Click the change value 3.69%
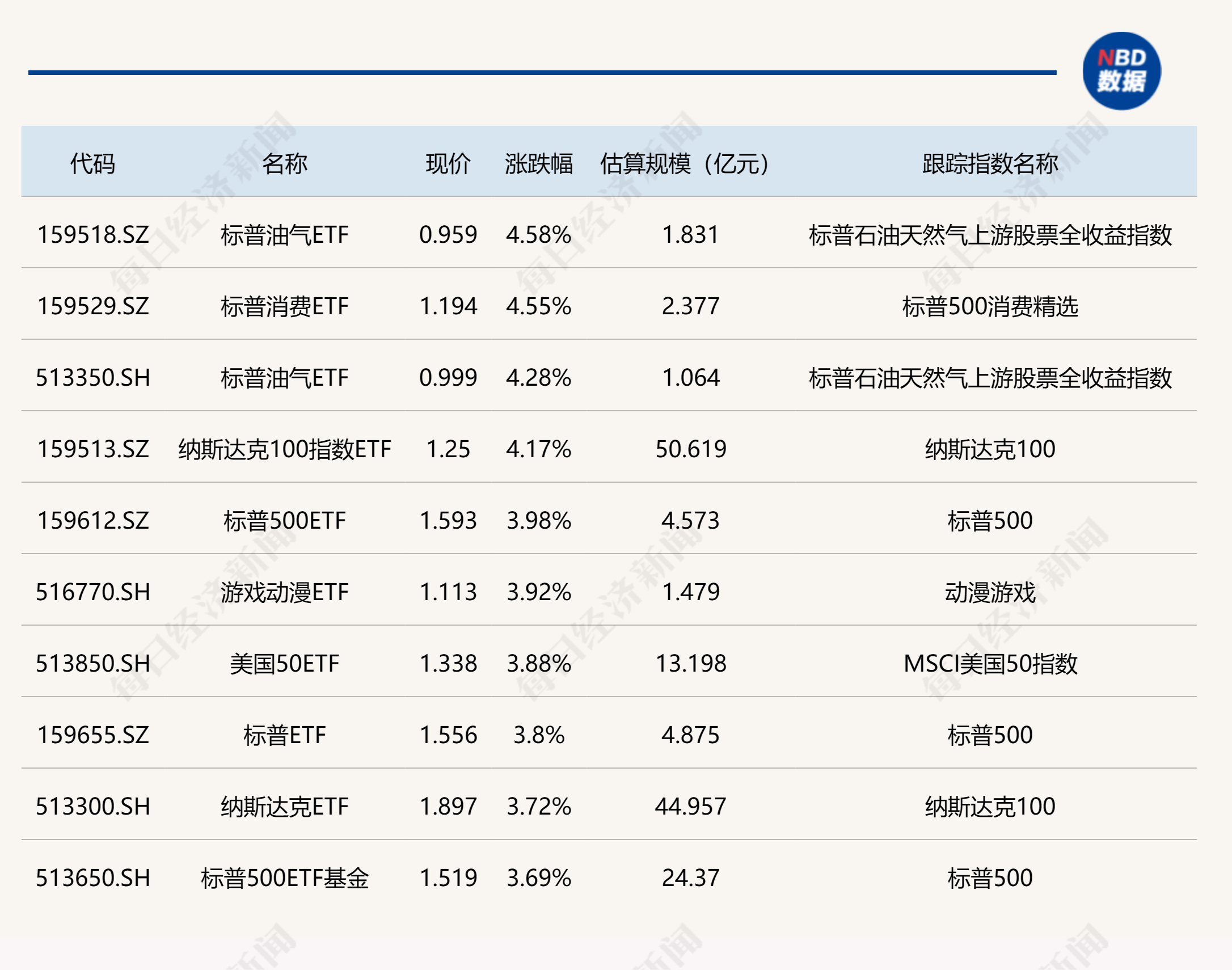The width and height of the screenshot is (1232, 970). click(x=539, y=878)
